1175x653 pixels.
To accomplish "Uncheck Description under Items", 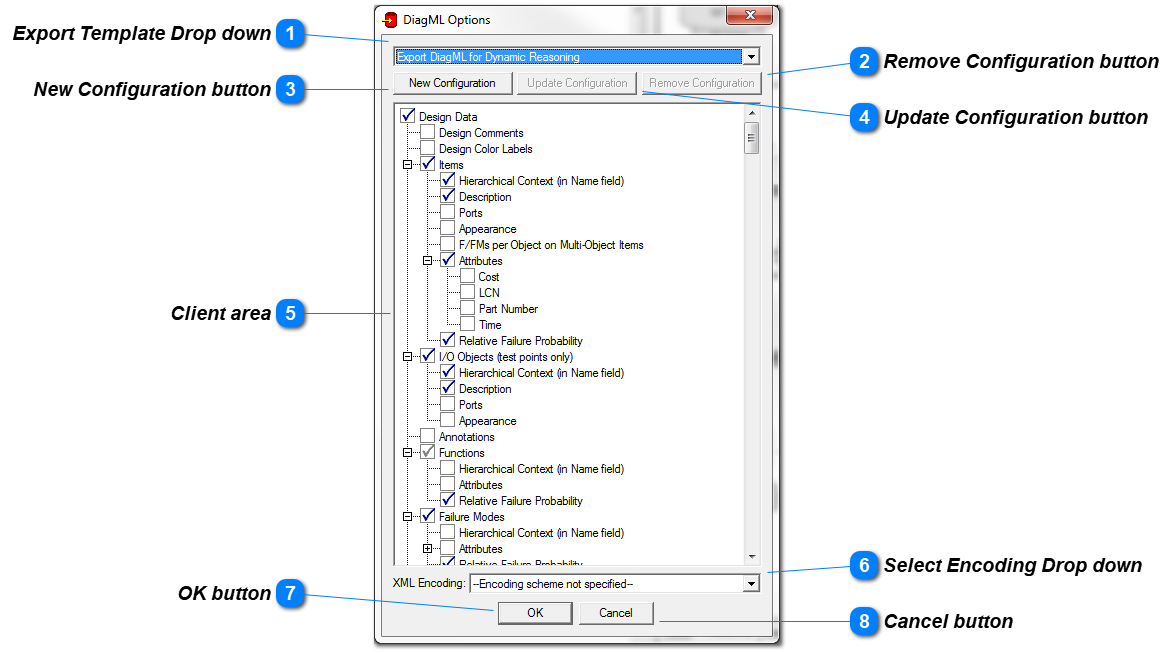I will (x=448, y=196).
